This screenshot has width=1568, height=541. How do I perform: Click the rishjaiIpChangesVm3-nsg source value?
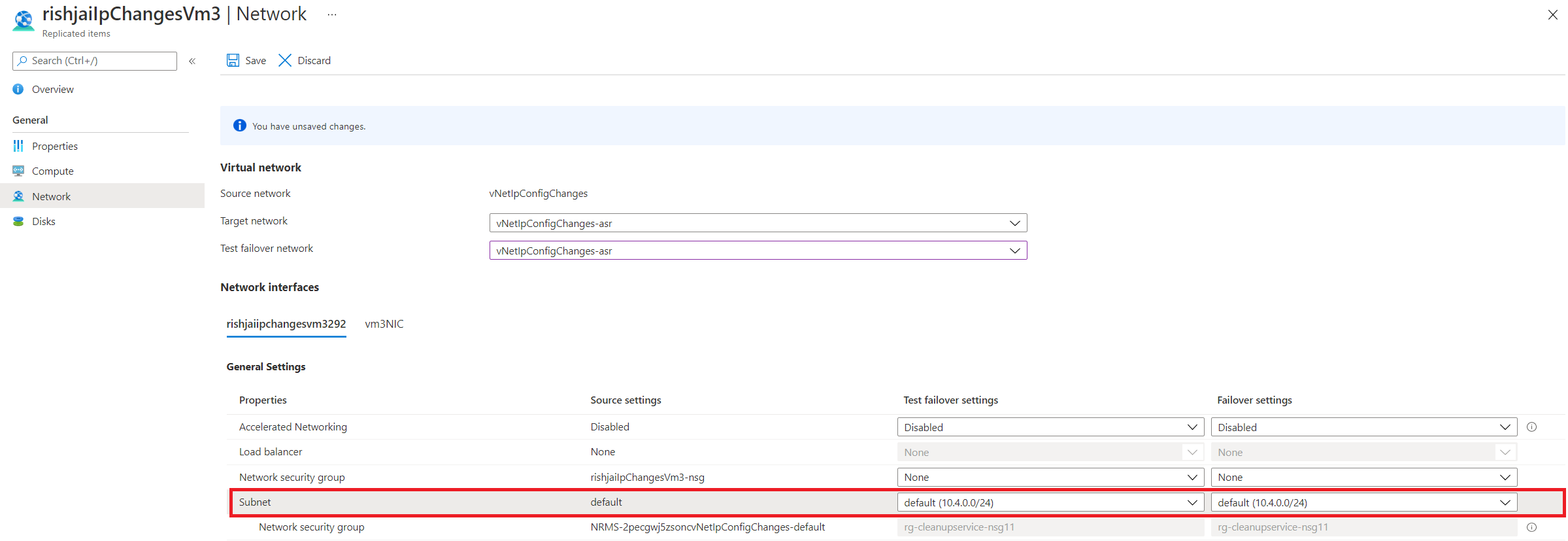tap(648, 478)
